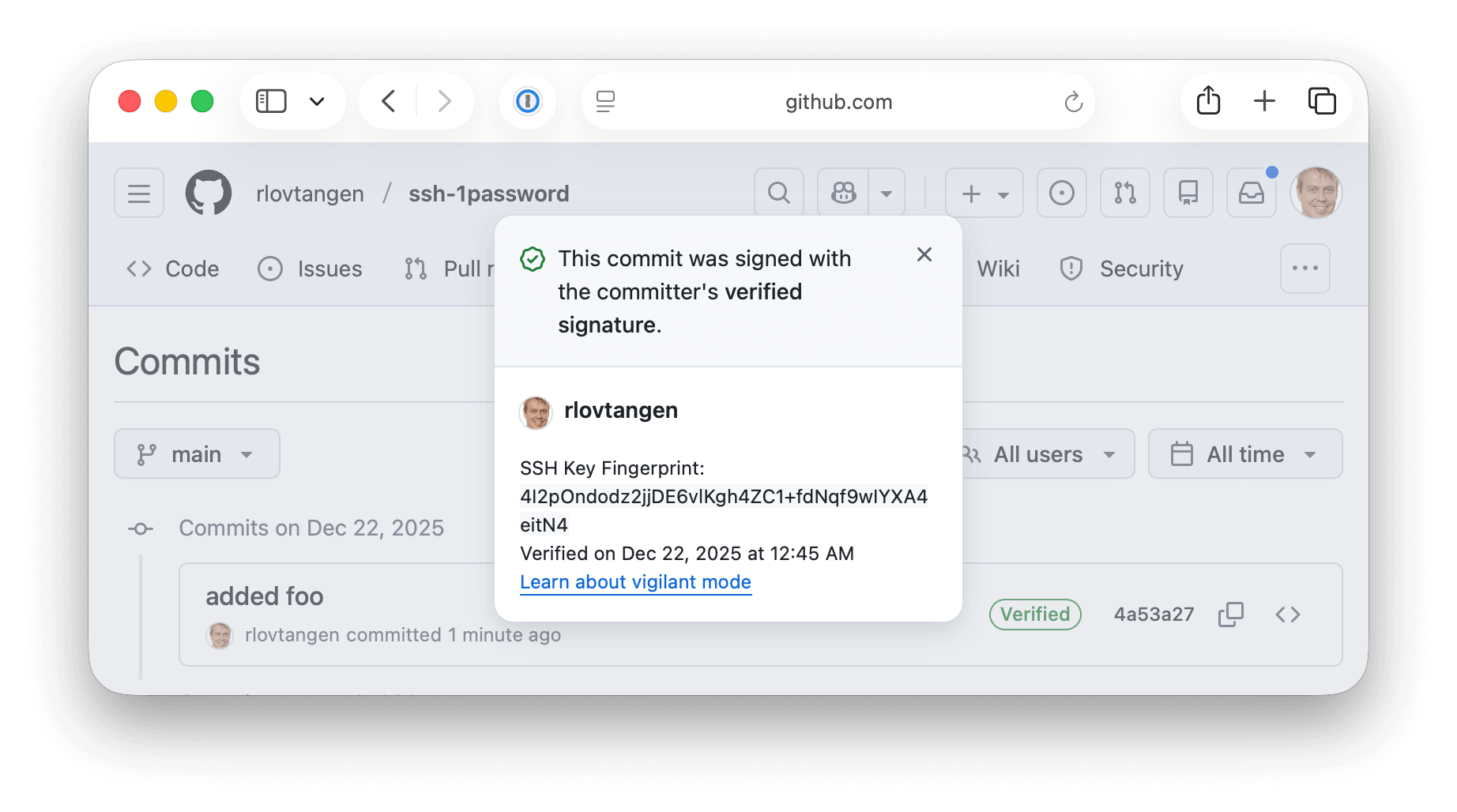Image resolution: width=1457 pixels, height=812 pixels.
Task: Close the signature verification popup
Action: [924, 254]
